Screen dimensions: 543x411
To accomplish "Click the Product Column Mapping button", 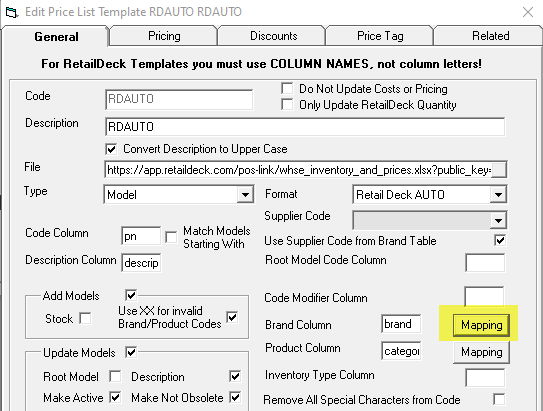I will point(481,352).
